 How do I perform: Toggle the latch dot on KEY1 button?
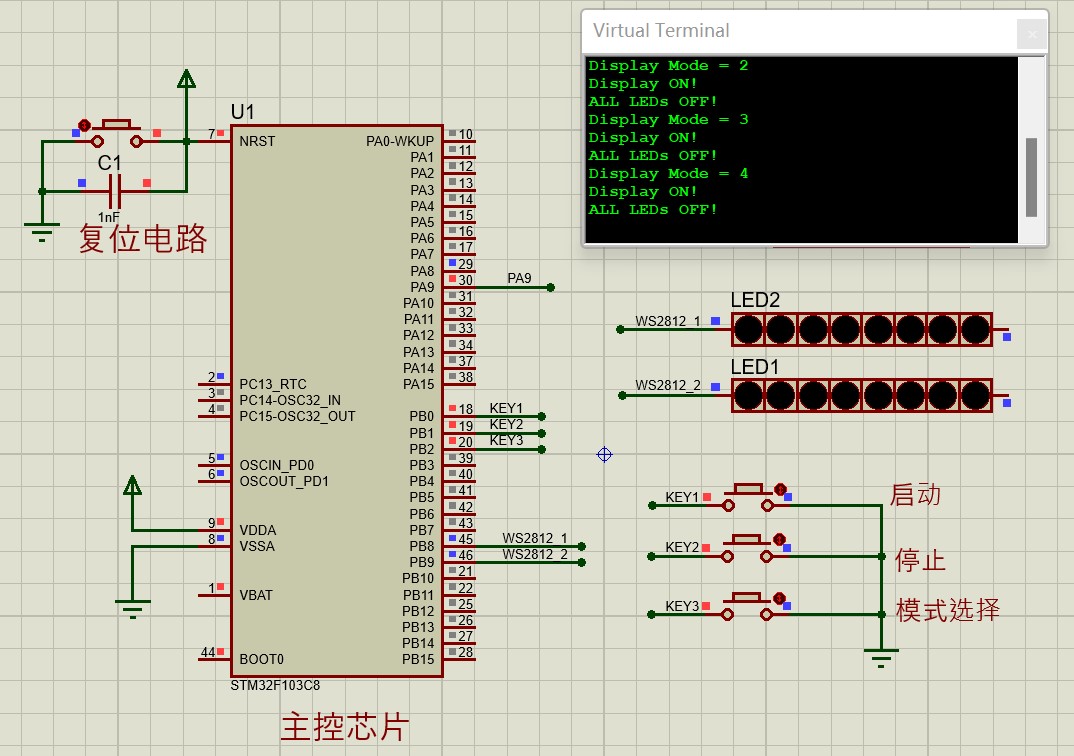click(x=779, y=490)
